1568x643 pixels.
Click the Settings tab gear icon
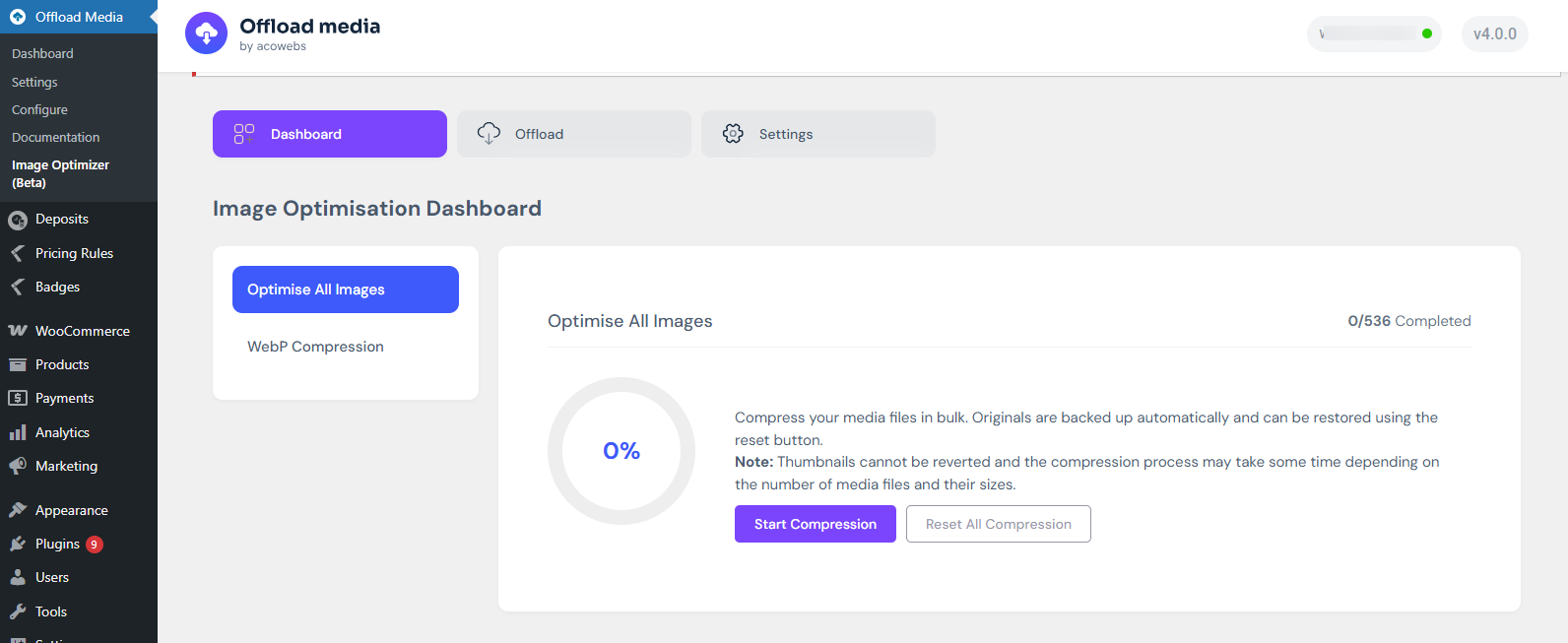(x=733, y=134)
